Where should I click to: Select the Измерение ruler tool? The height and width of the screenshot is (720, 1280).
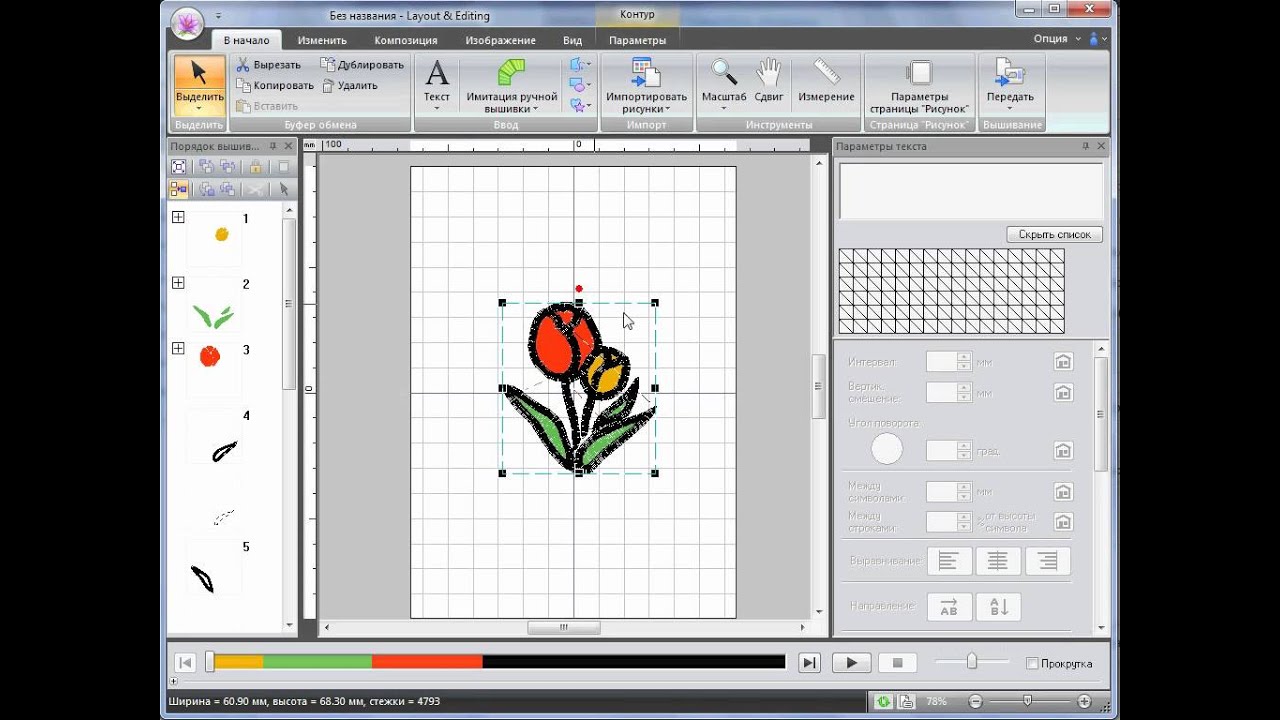(826, 80)
